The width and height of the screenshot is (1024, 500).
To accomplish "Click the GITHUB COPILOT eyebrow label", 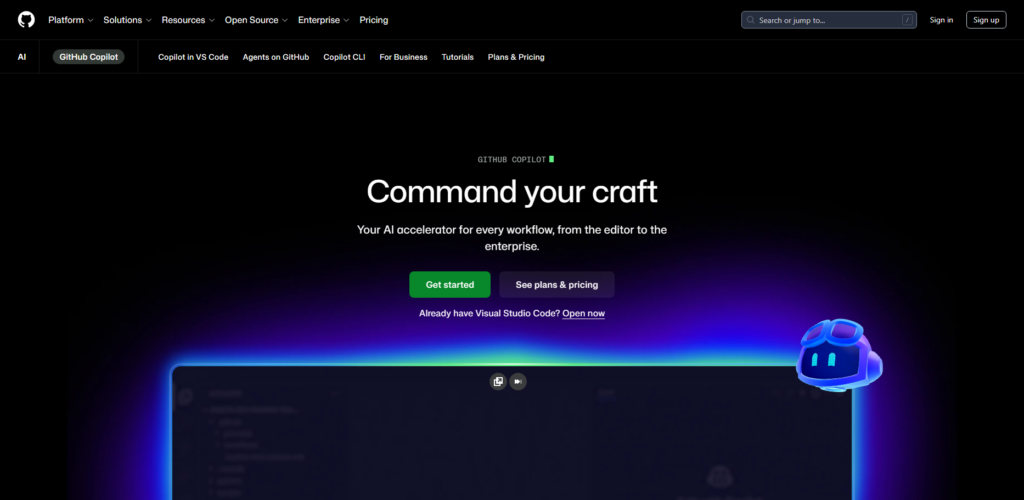I will (x=512, y=159).
